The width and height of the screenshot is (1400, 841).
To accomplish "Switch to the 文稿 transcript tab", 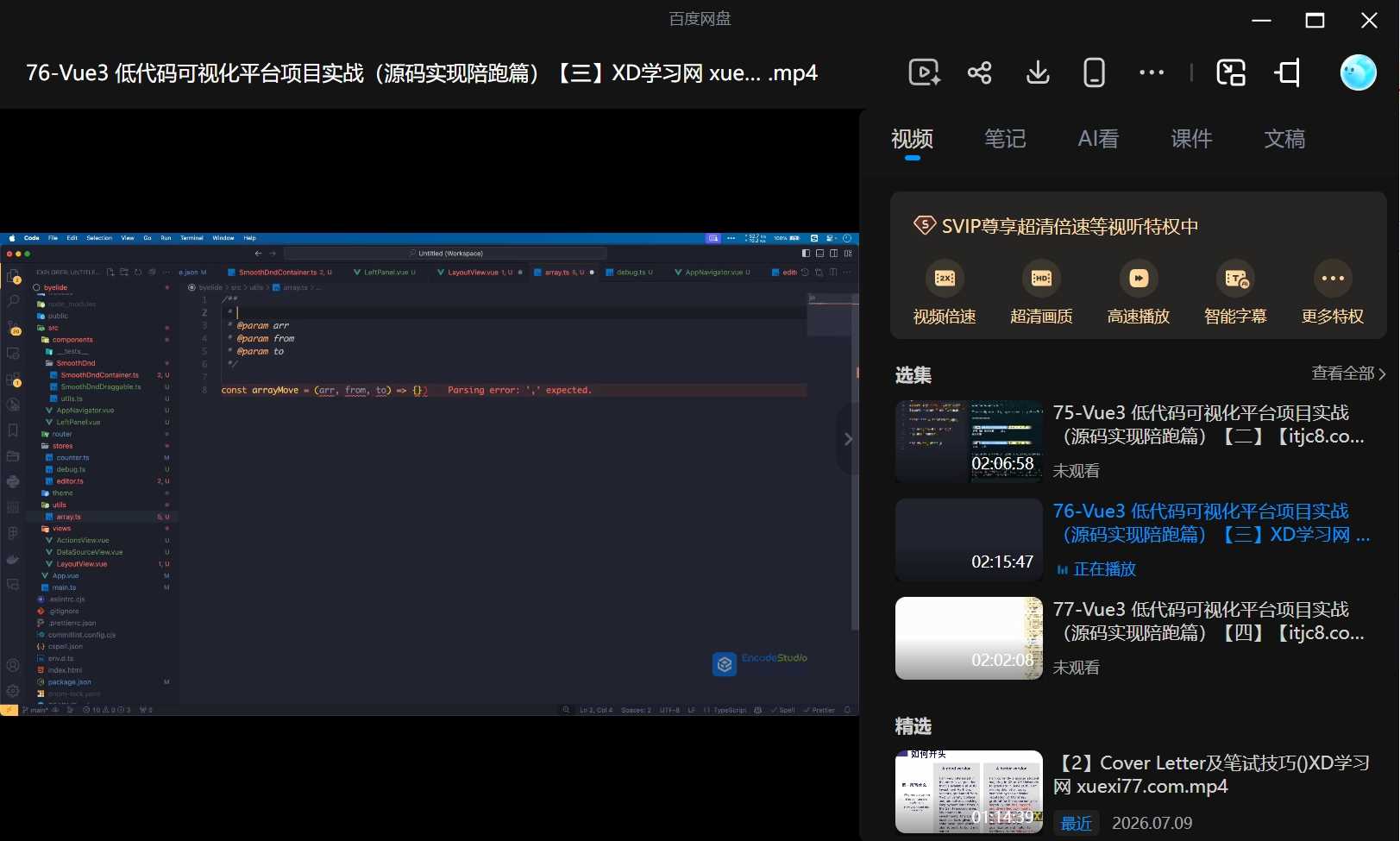I will [x=1284, y=139].
